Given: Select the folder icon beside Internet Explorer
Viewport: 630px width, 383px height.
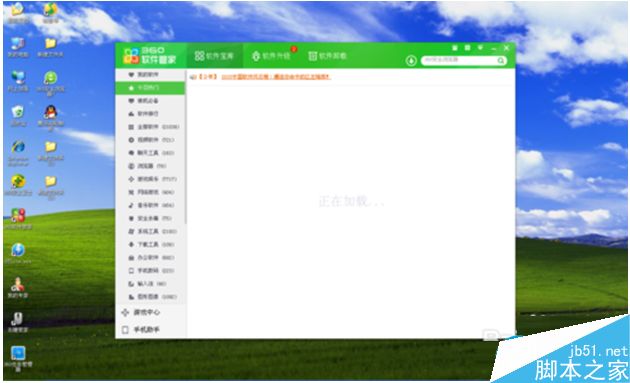Looking at the screenshot, I should click(x=51, y=153).
